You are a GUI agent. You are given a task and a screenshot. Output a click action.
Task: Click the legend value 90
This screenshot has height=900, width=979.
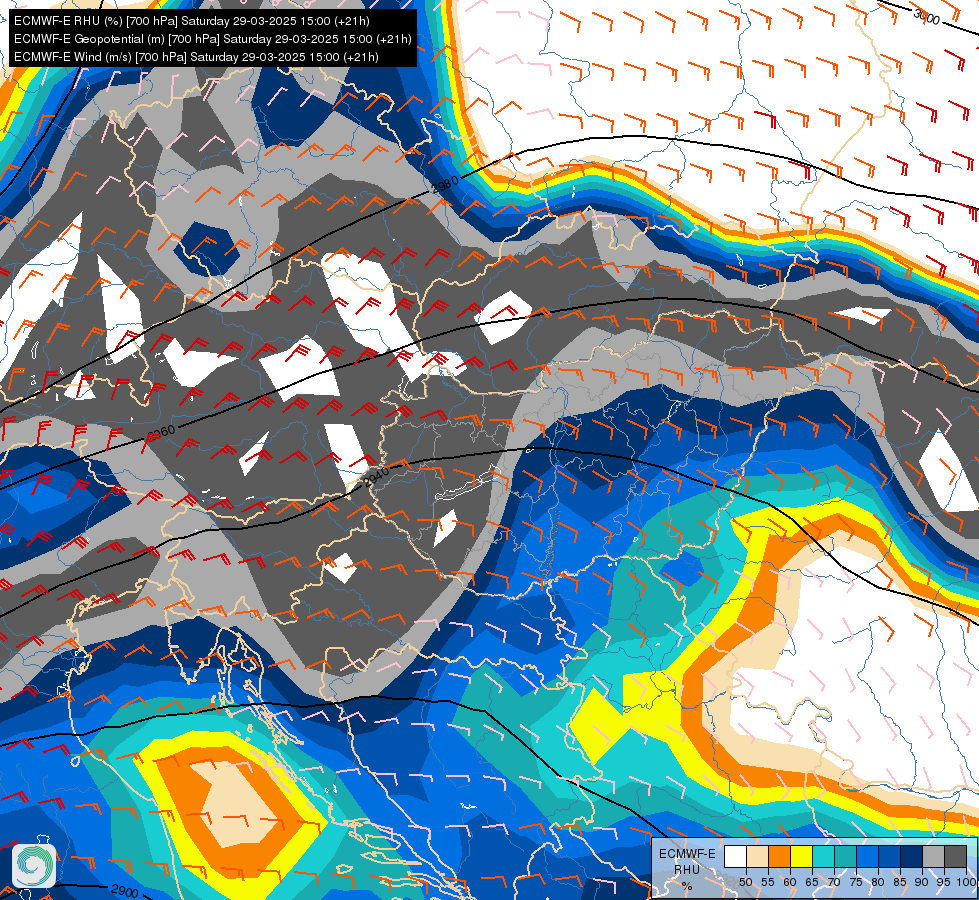[922, 882]
